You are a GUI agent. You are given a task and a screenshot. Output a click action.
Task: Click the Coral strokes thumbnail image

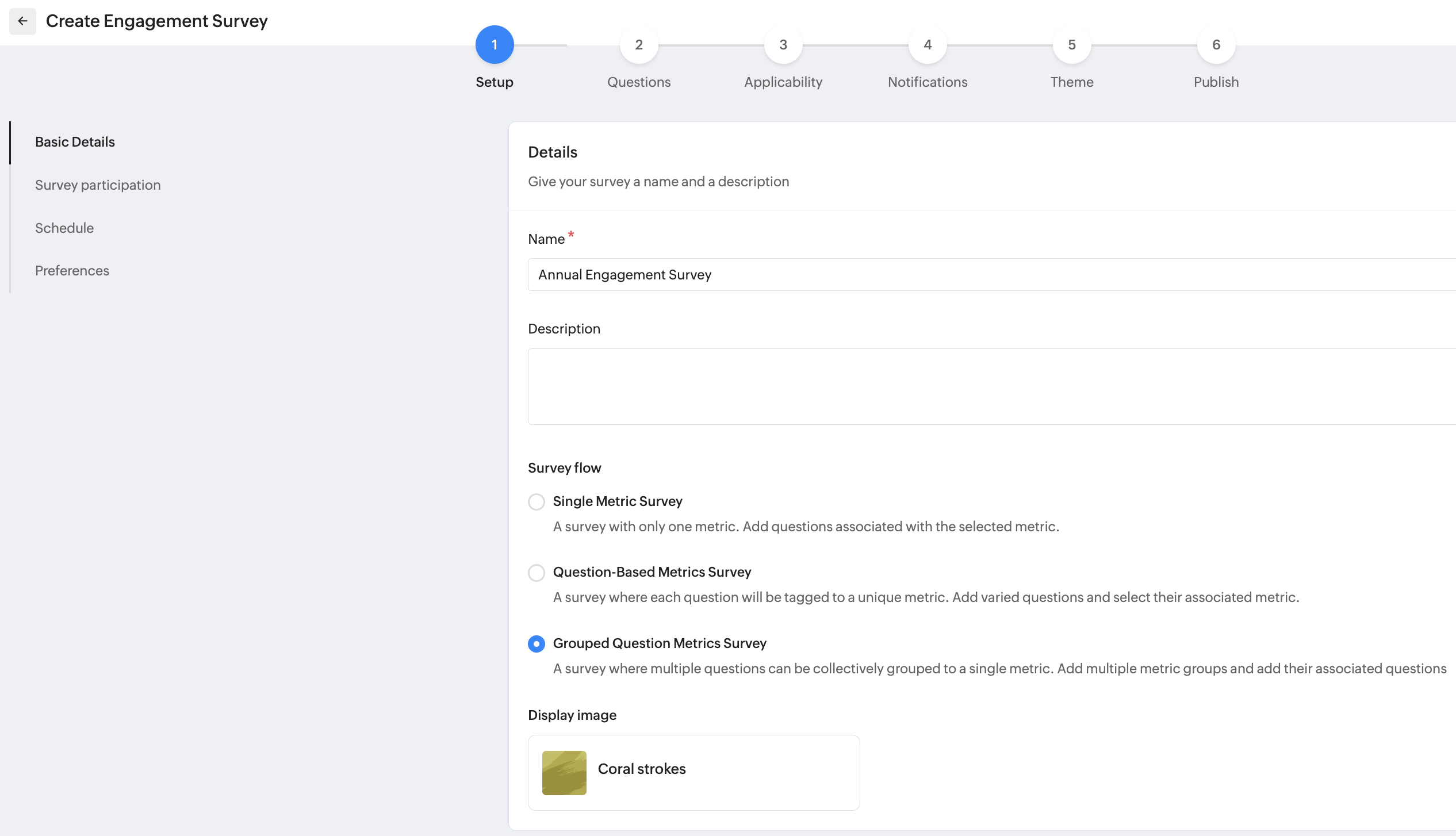pyautogui.click(x=564, y=773)
